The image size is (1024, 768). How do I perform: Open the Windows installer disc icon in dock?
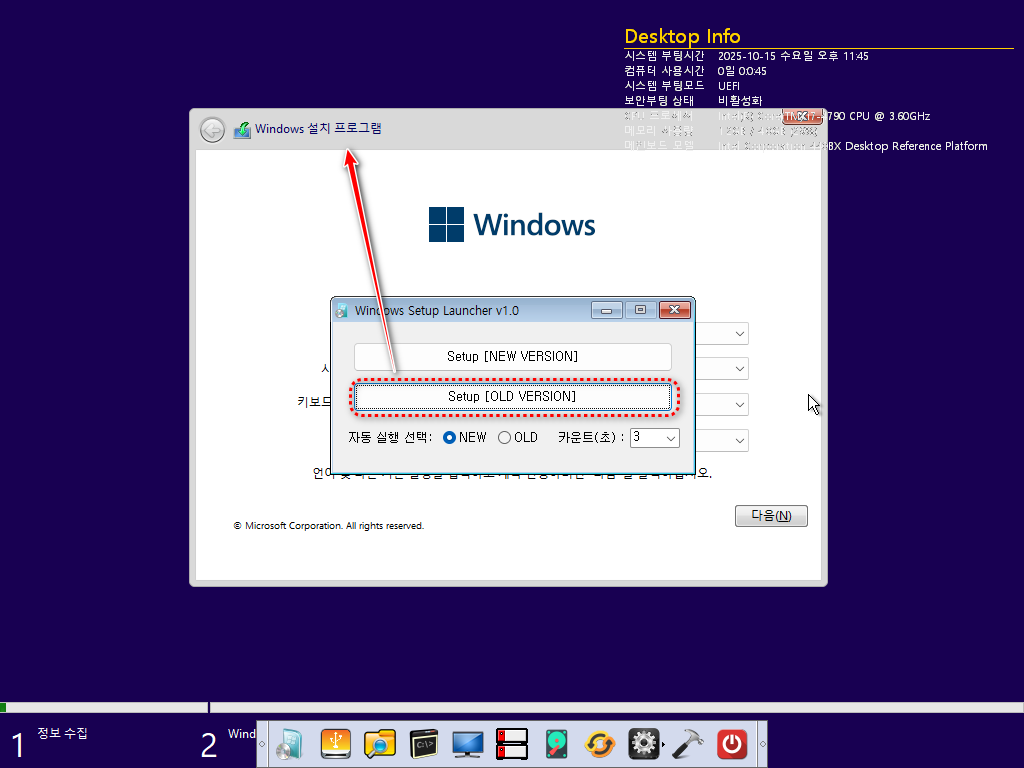(x=291, y=744)
